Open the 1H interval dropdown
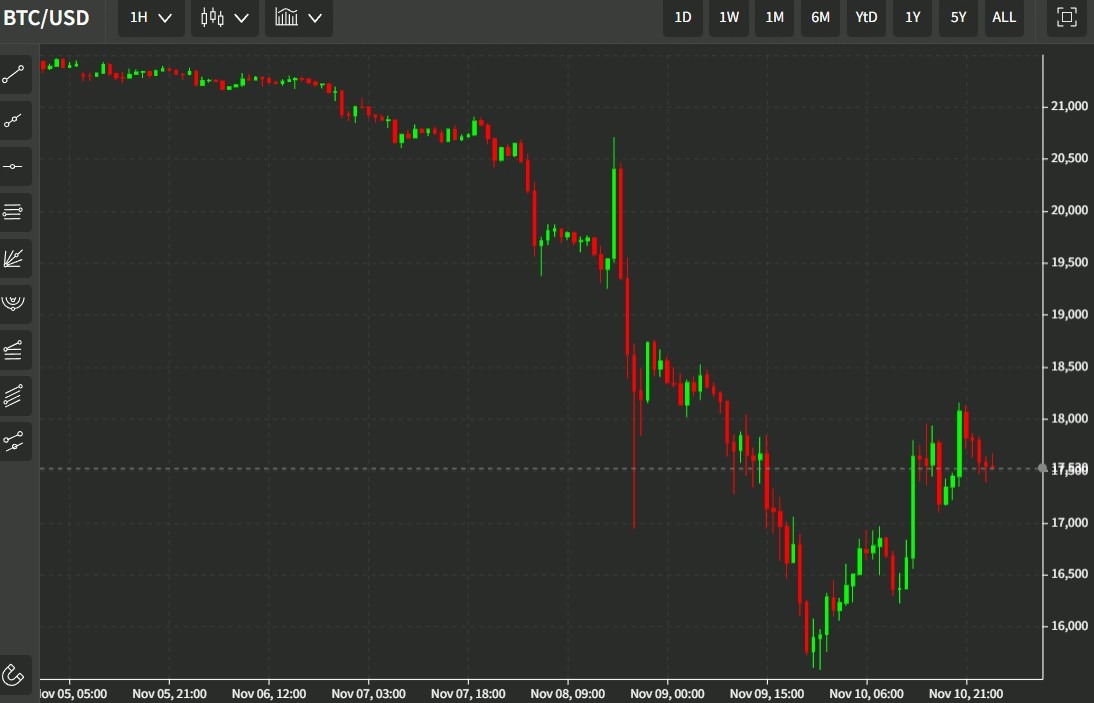 [151, 17]
